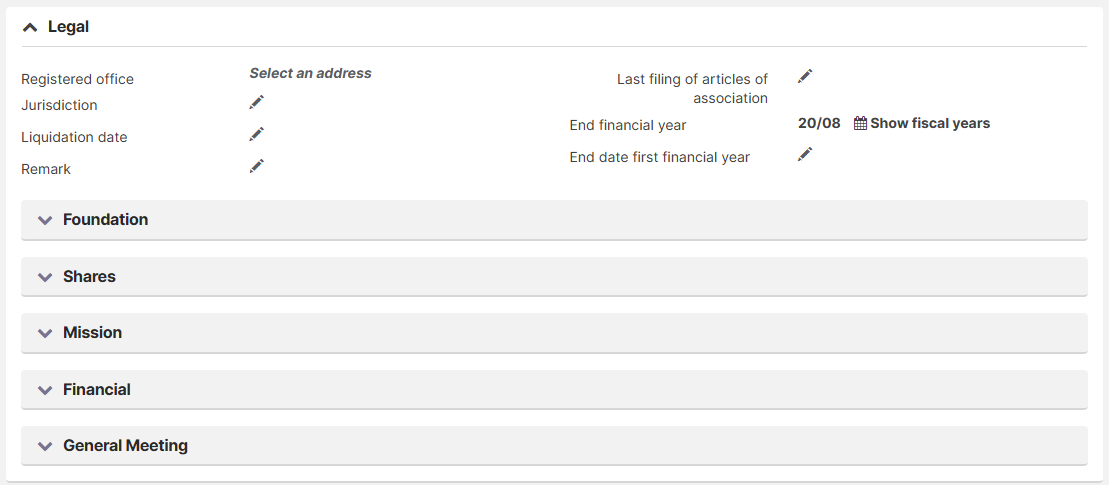Screen dimensions: 1109x485
Task: Click the Foundation chevron arrow
Action: click(x=45, y=221)
